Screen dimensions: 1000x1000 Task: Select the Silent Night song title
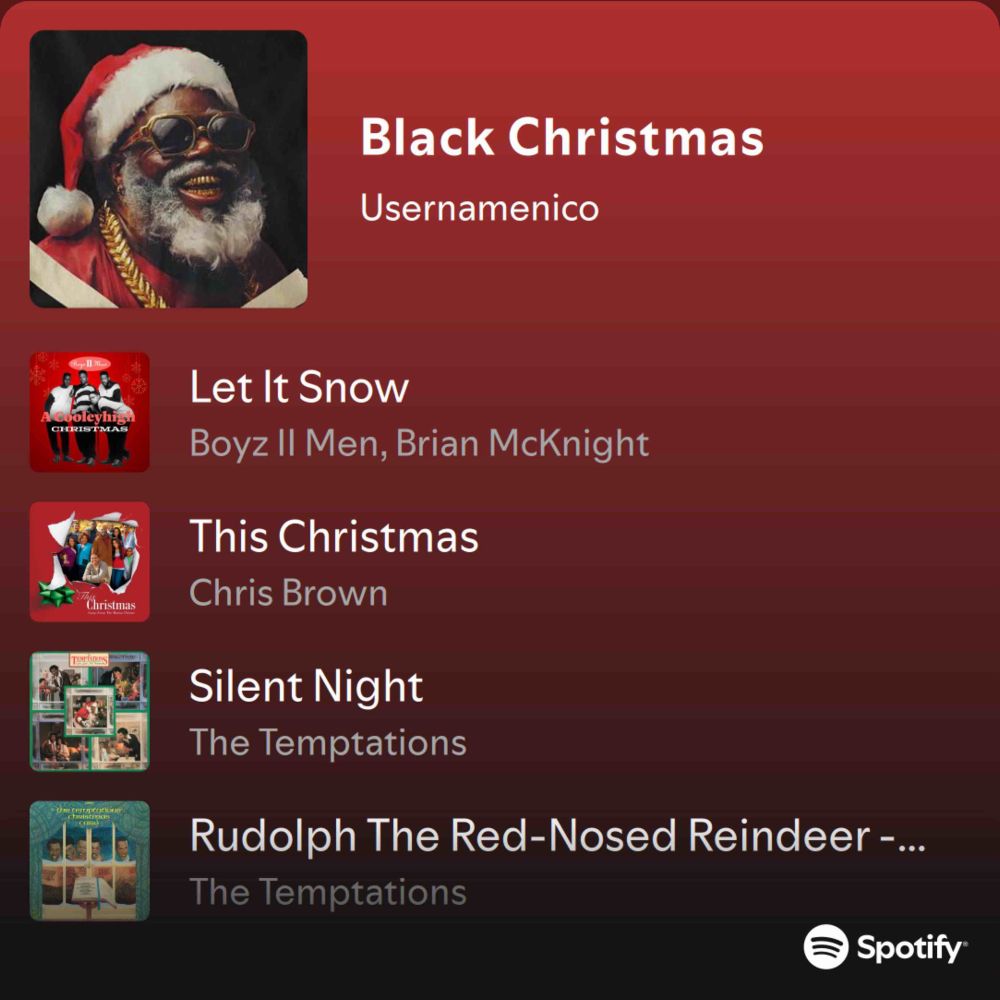tap(306, 686)
